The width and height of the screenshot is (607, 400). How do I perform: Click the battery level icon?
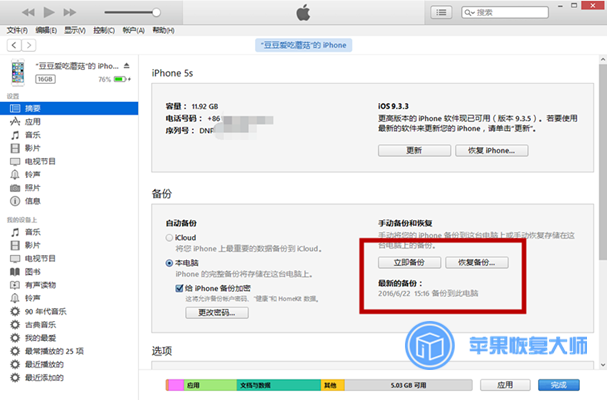click(x=120, y=79)
